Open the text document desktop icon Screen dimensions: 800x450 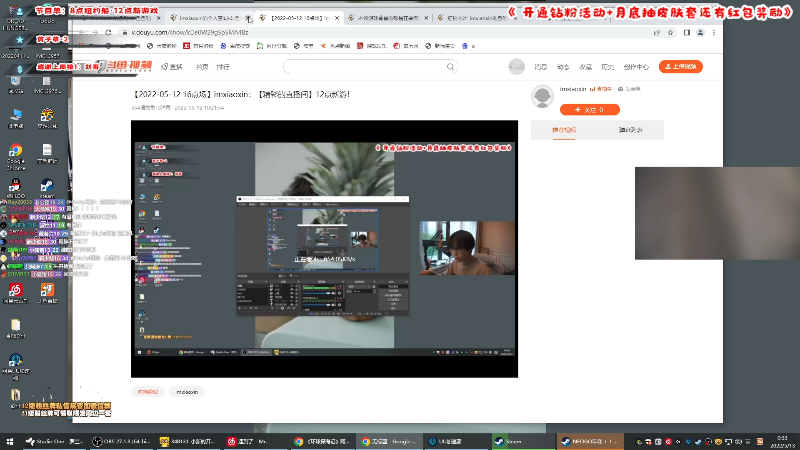coord(47,153)
